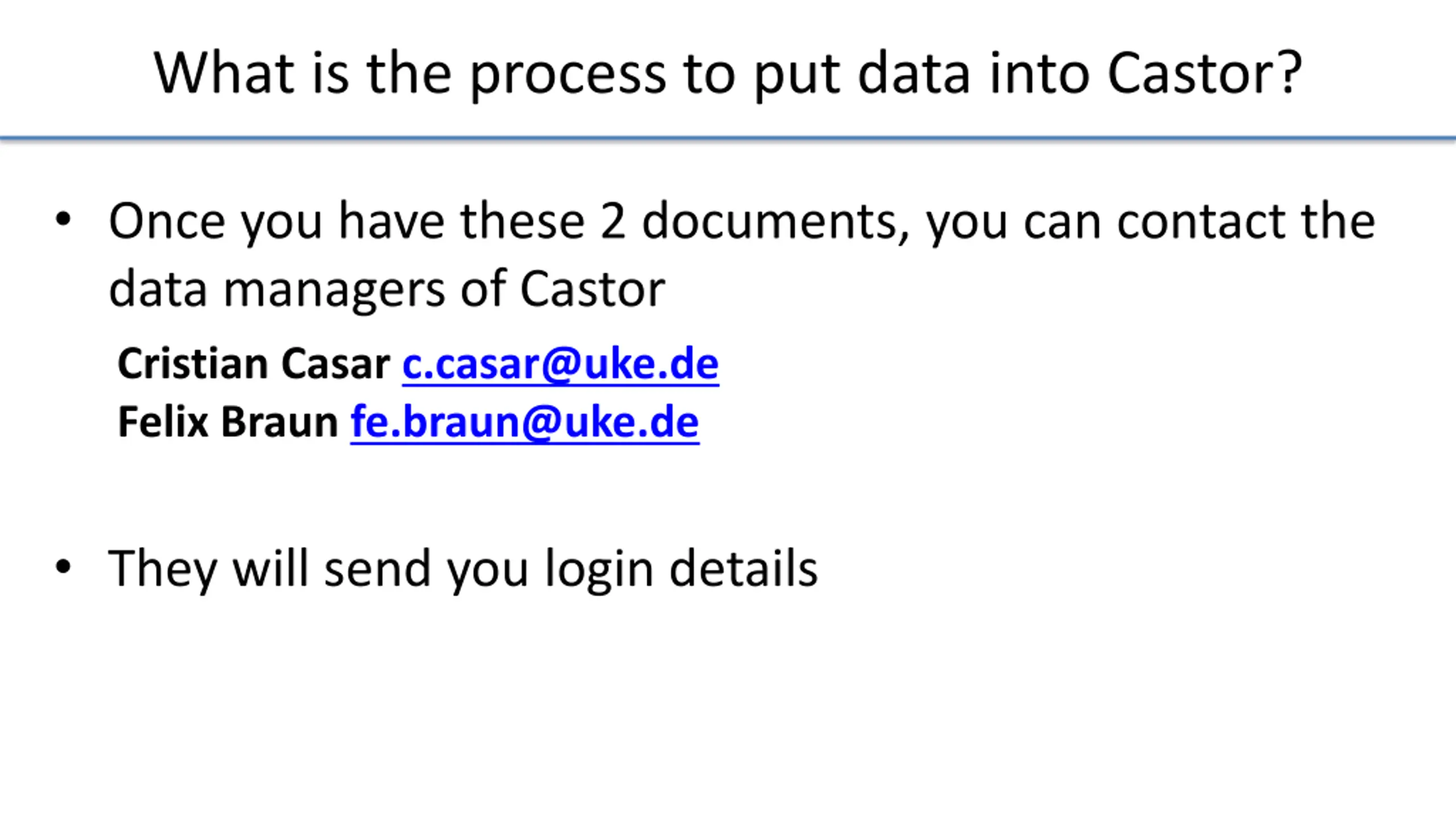This screenshot has height=819, width=1456.
Task: Click the word 'documents,' in first bullet
Action: click(x=776, y=222)
